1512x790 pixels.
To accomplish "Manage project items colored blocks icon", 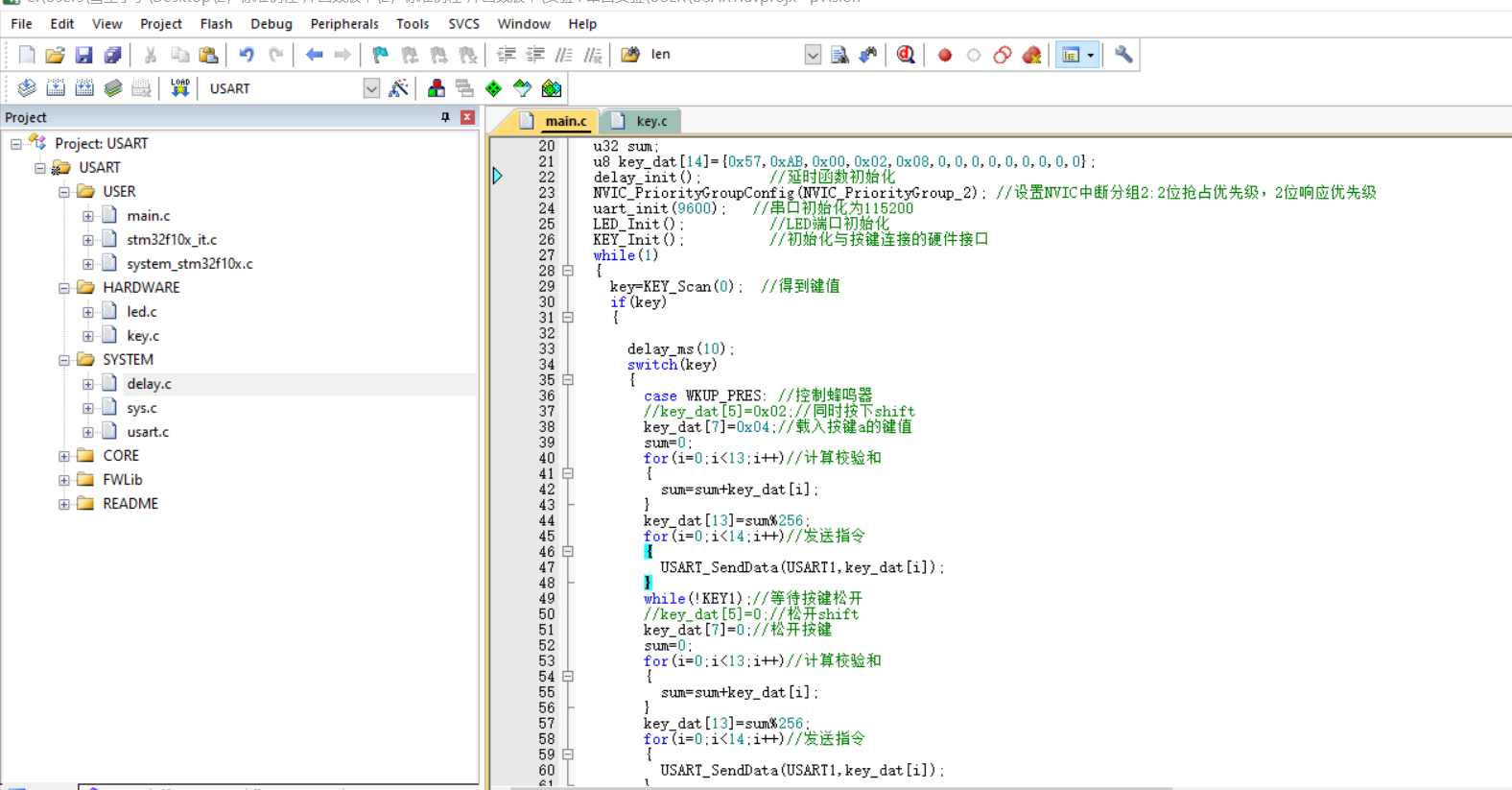I will (x=437, y=88).
